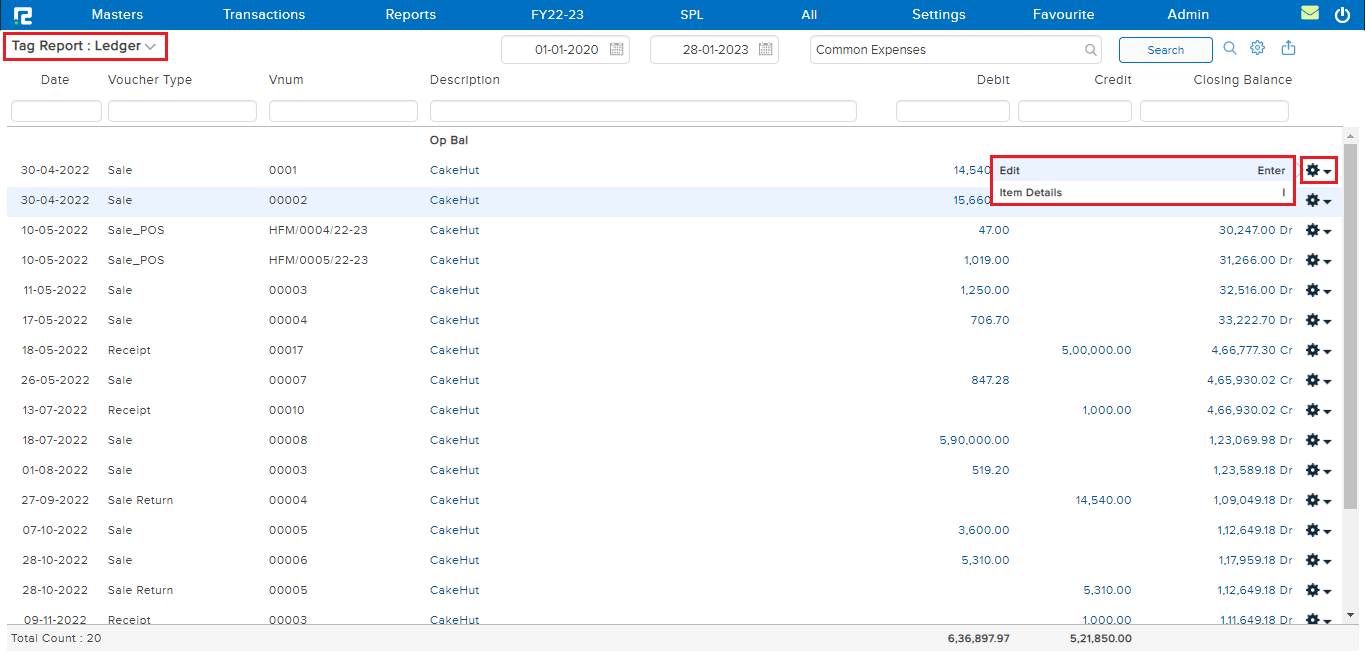
Task: Click search icon inside Common Expenses field
Action: 1090,50
